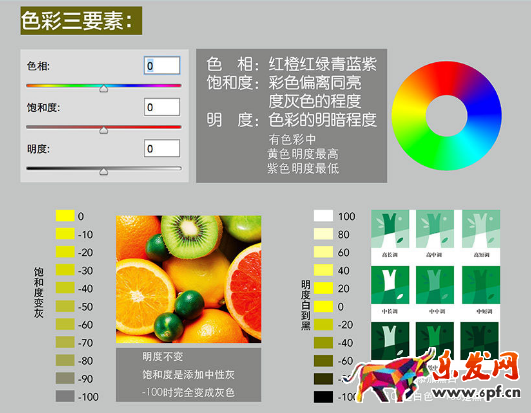Click the caption 明度不变
Viewport: 531px width, 413px height.
point(163,356)
